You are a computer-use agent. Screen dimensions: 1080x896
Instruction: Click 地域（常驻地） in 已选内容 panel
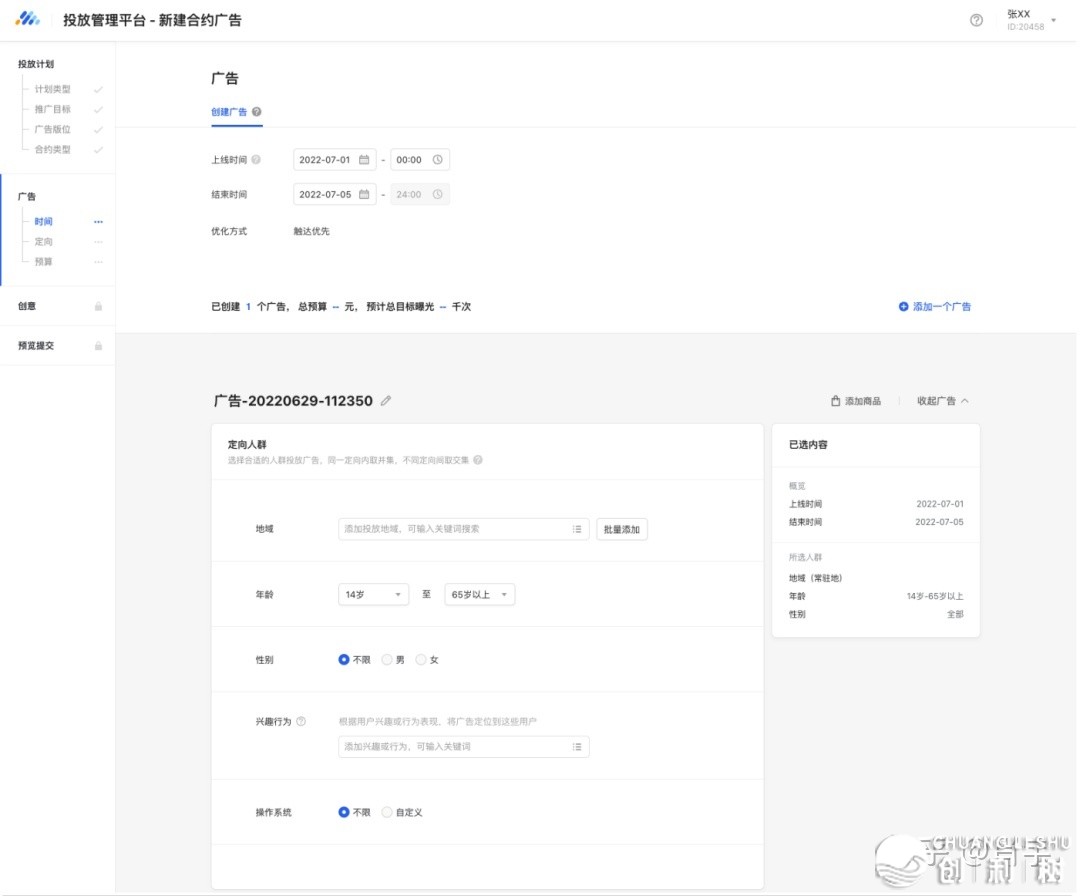point(816,579)
